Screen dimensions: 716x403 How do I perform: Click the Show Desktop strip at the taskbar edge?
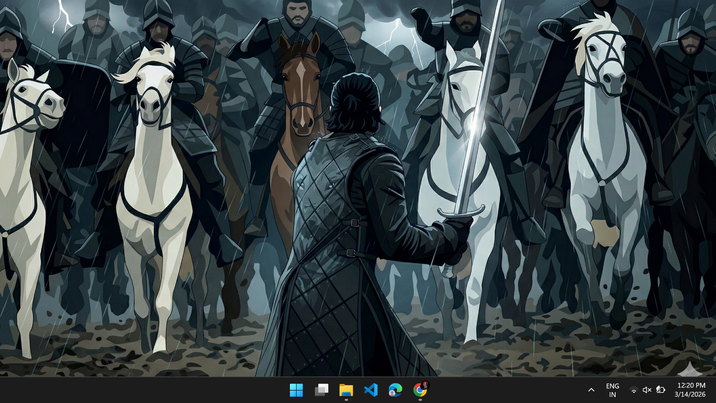point(714,390)
